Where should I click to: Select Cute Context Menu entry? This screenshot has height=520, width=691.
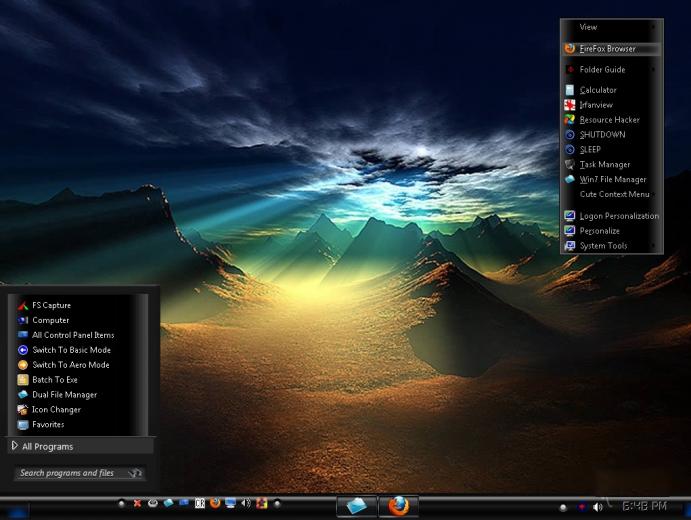pyautogui.click(x=612, y=194)
